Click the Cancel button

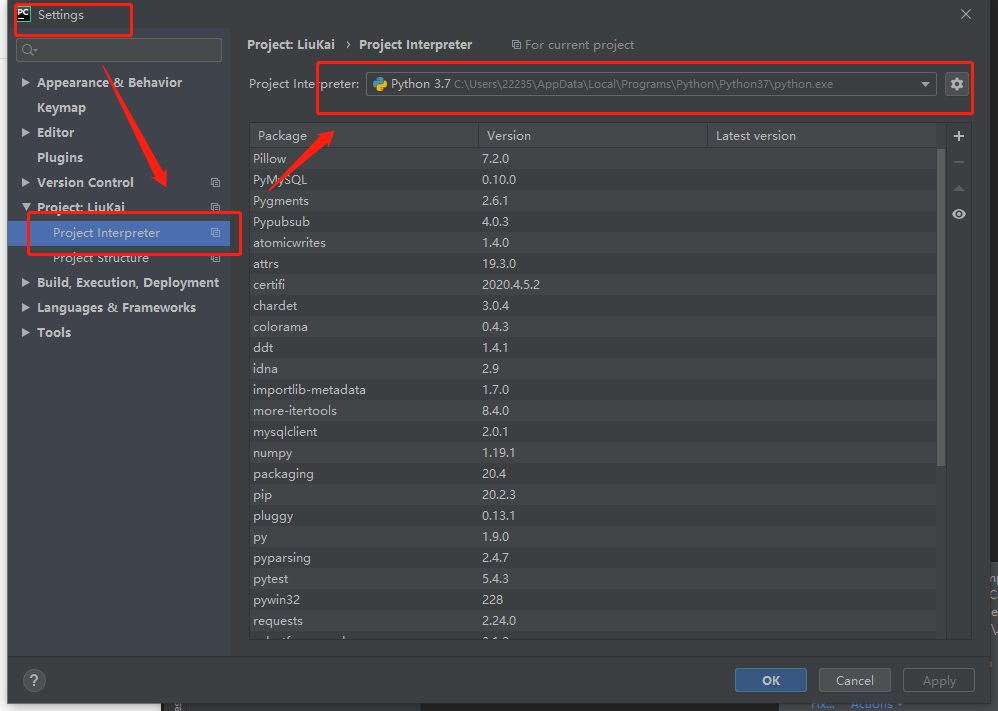click(855, 680)
